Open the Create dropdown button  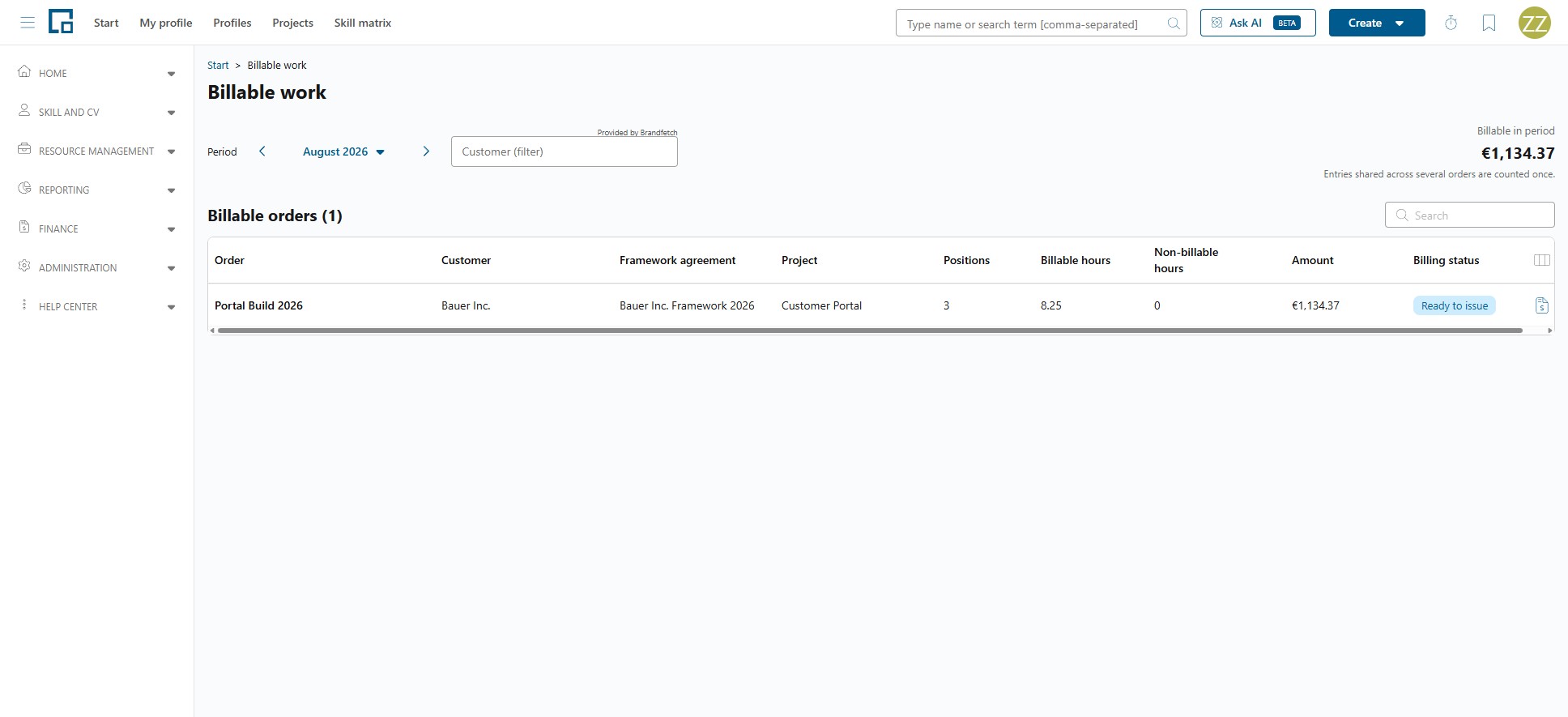[1377, 23]
